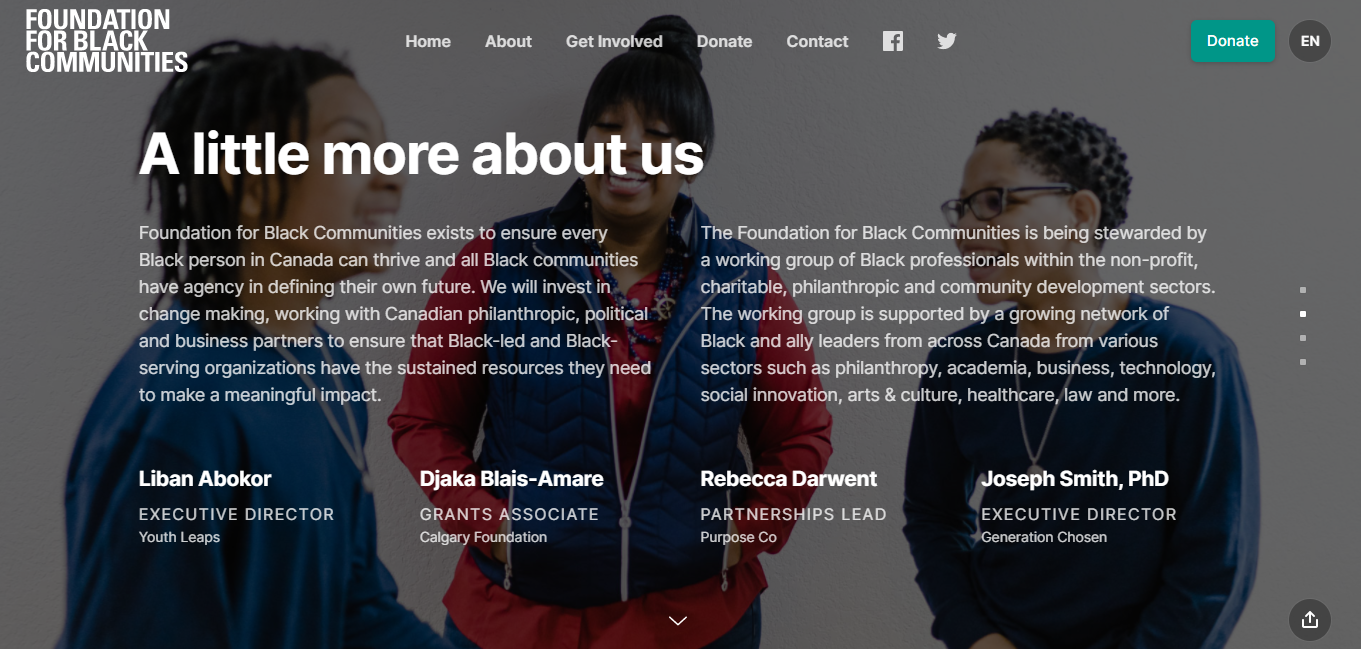Viewport: 1361px width, 649px height.
Task: Open the Contact page link
Action: (x=817, y=41)
